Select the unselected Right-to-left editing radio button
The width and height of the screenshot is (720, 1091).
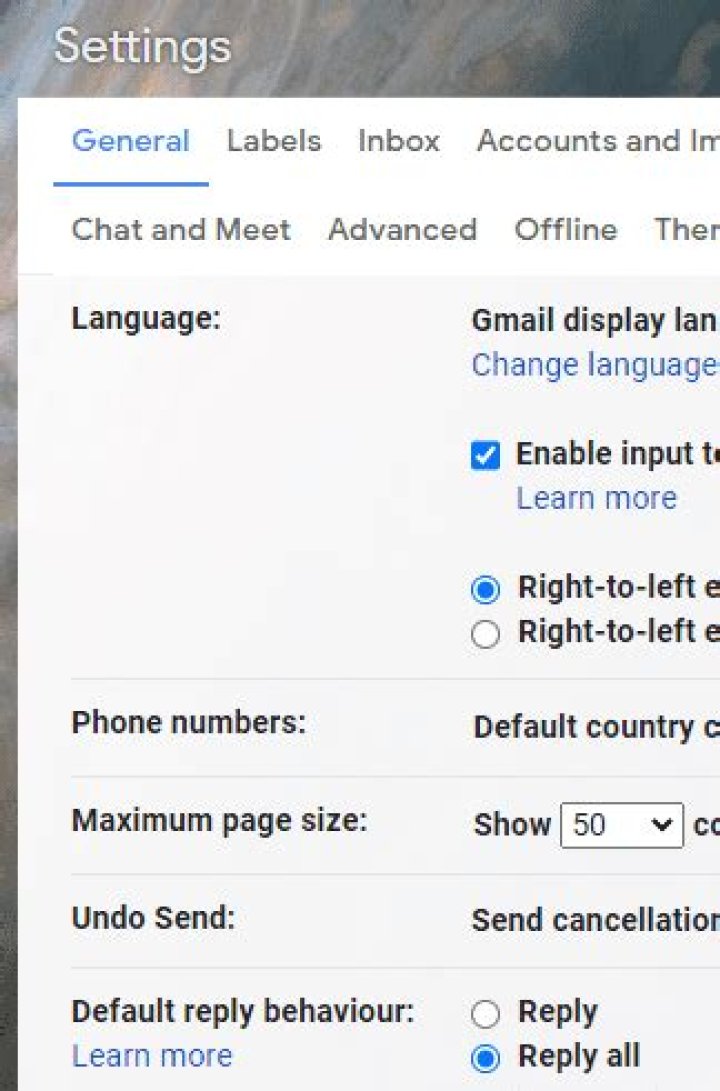point(485,634)
